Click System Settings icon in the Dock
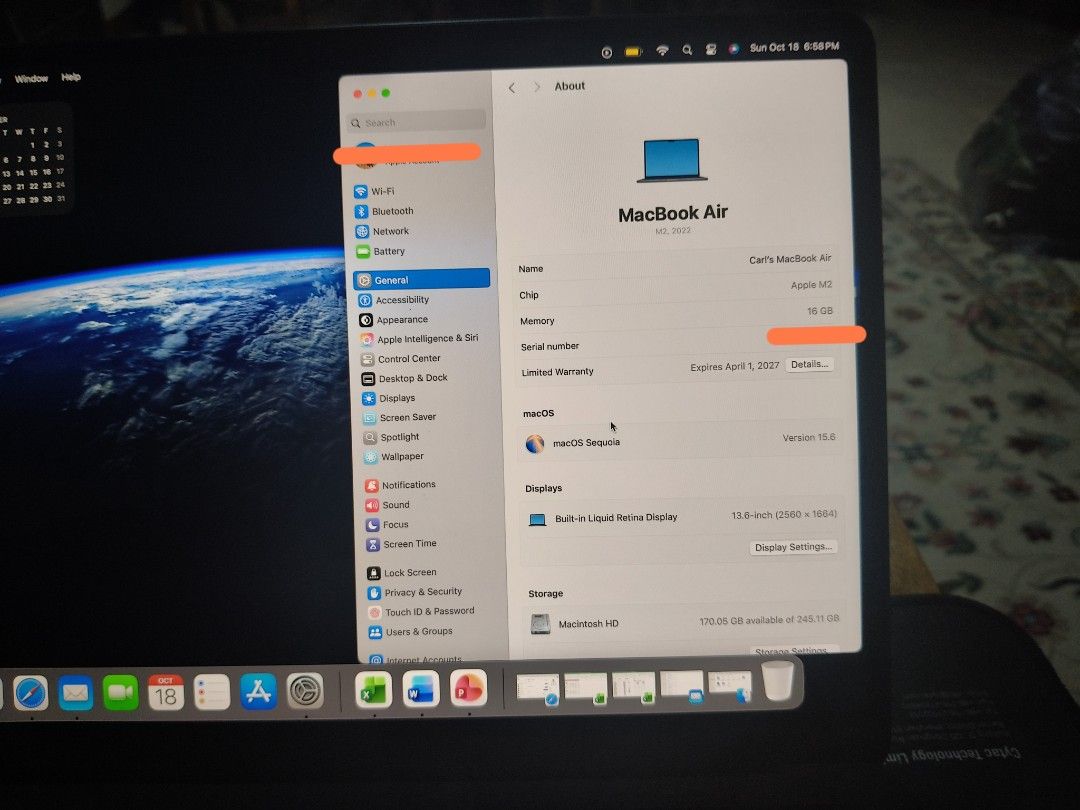 click(305, 691)
